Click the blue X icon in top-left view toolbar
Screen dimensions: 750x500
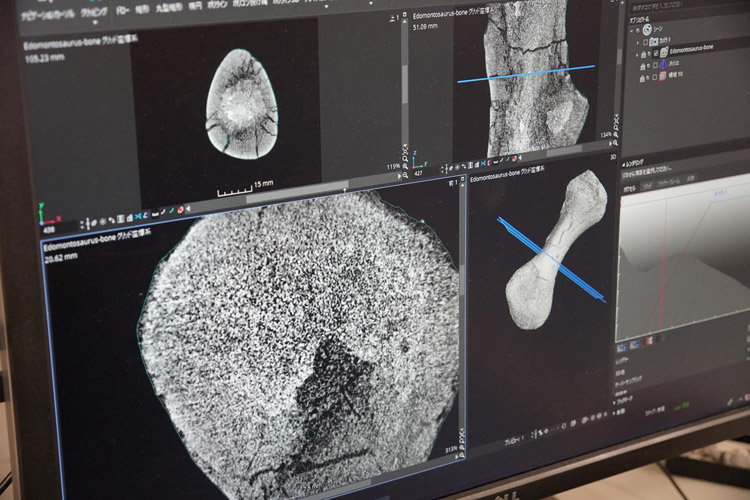[138, 216]
